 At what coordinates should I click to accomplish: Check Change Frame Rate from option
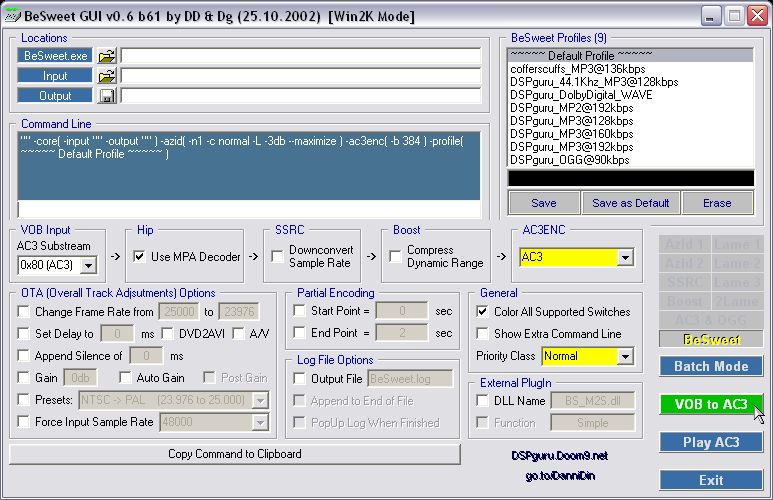tap(23, 312)
